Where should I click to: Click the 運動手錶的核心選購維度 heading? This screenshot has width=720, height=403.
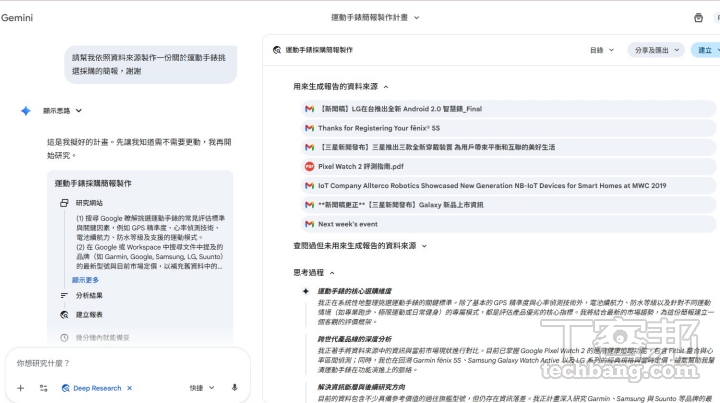(x=354, y=291)
